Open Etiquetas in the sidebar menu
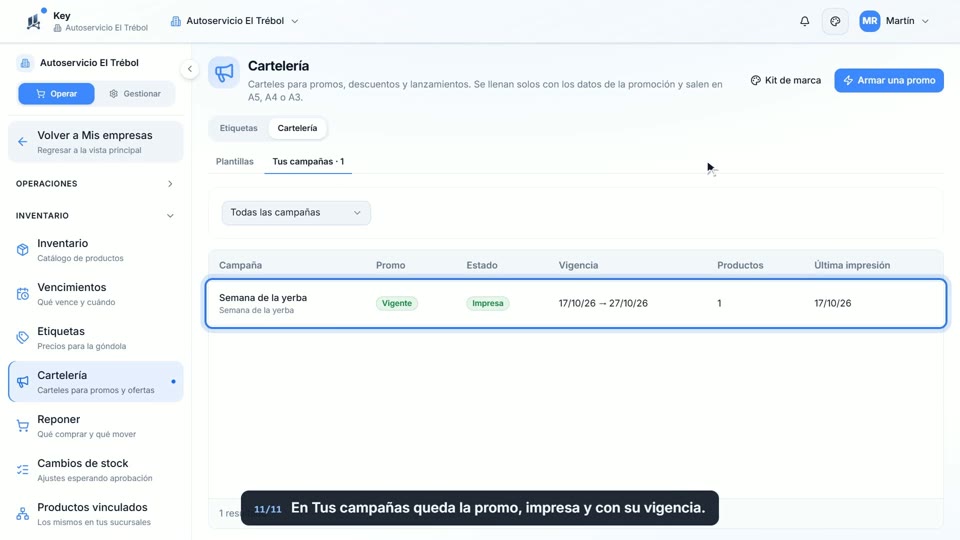This screenshot has width=960, height=540. pyautogui.click(x=95, y=338)
